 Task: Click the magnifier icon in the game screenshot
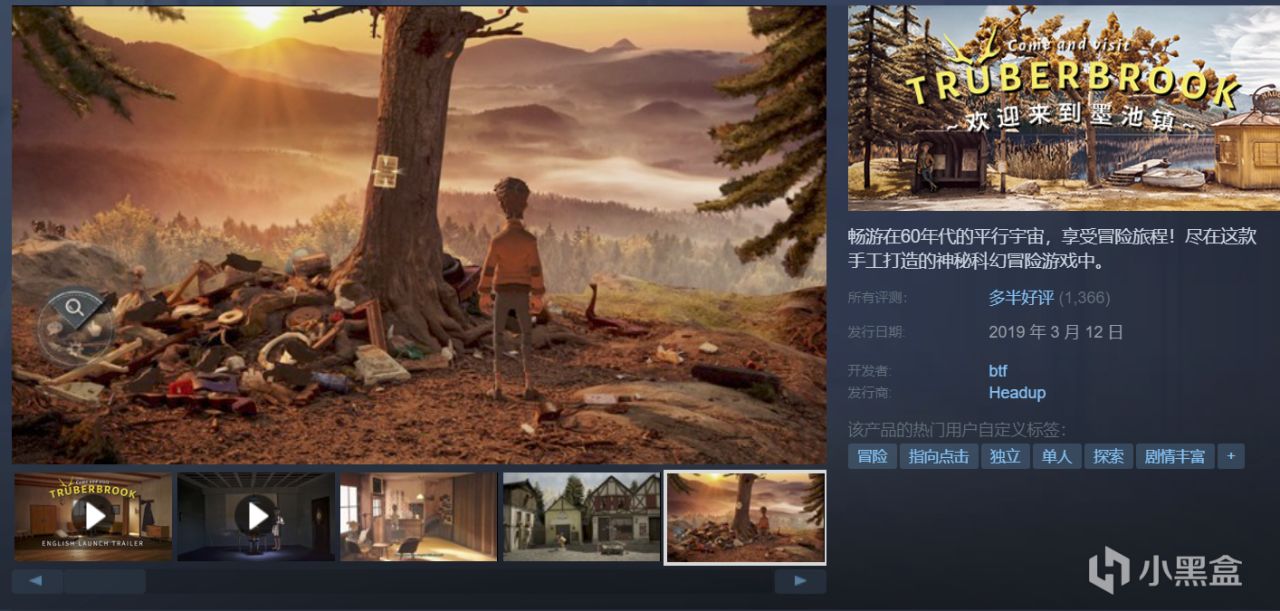74,307
